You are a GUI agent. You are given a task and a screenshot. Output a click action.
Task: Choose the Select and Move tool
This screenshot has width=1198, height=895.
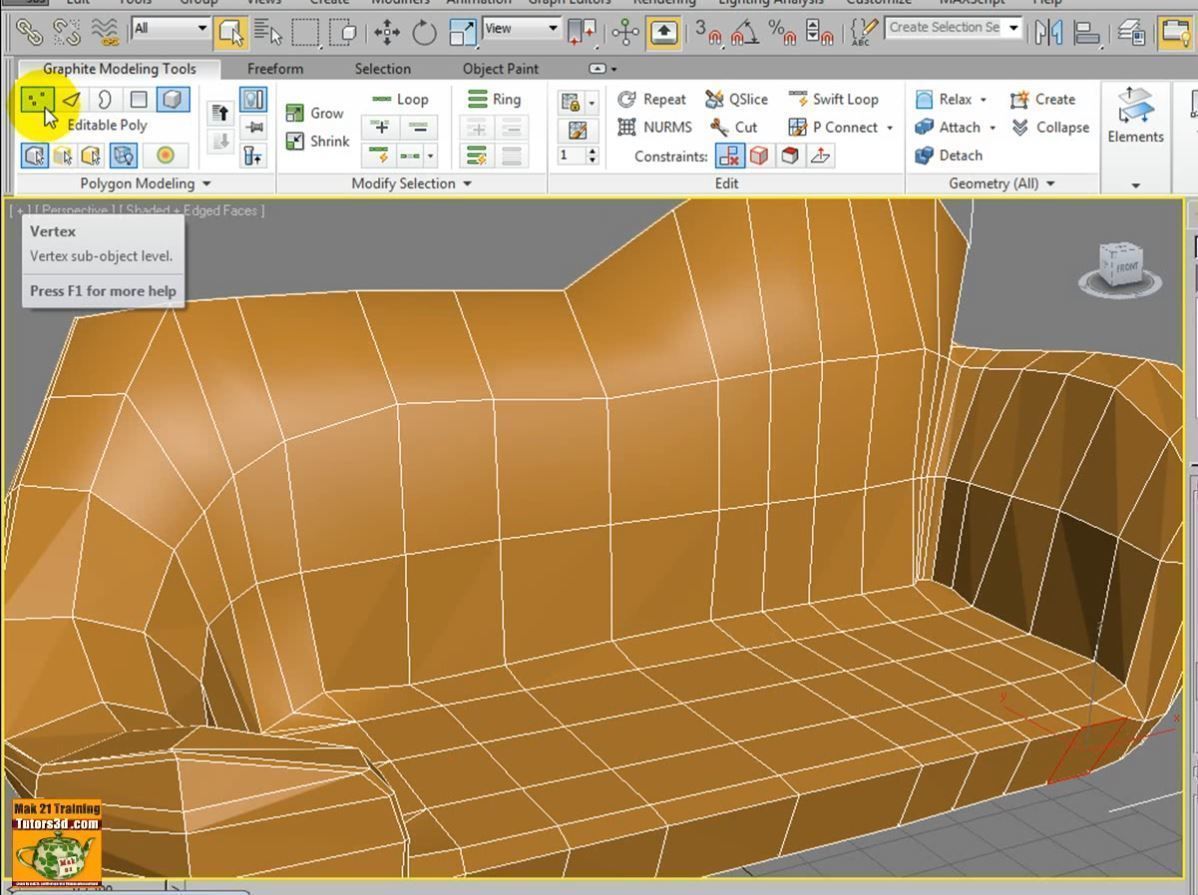(x=387, y=32)
